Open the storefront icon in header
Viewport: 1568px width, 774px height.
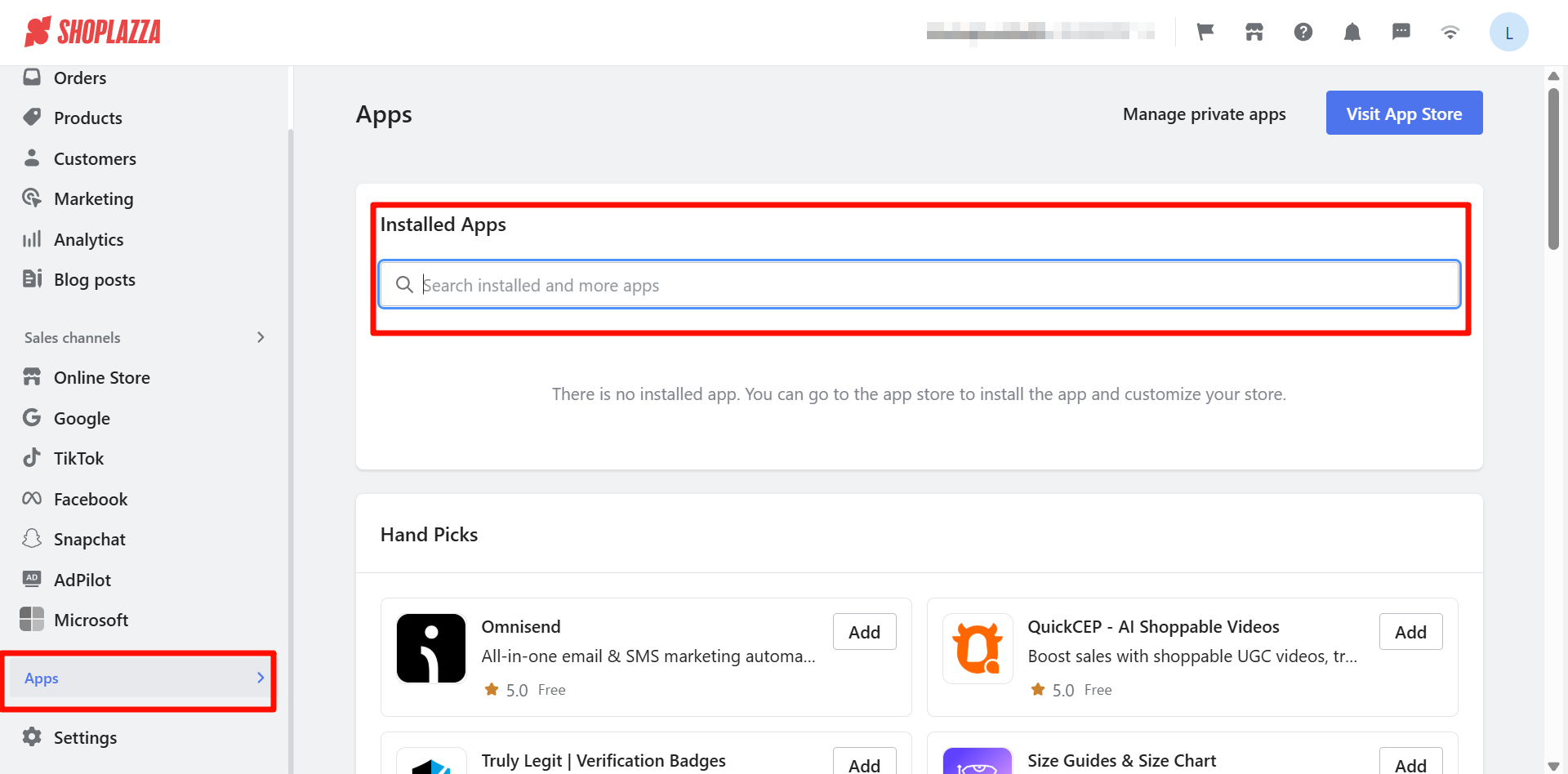[1254, 32]
